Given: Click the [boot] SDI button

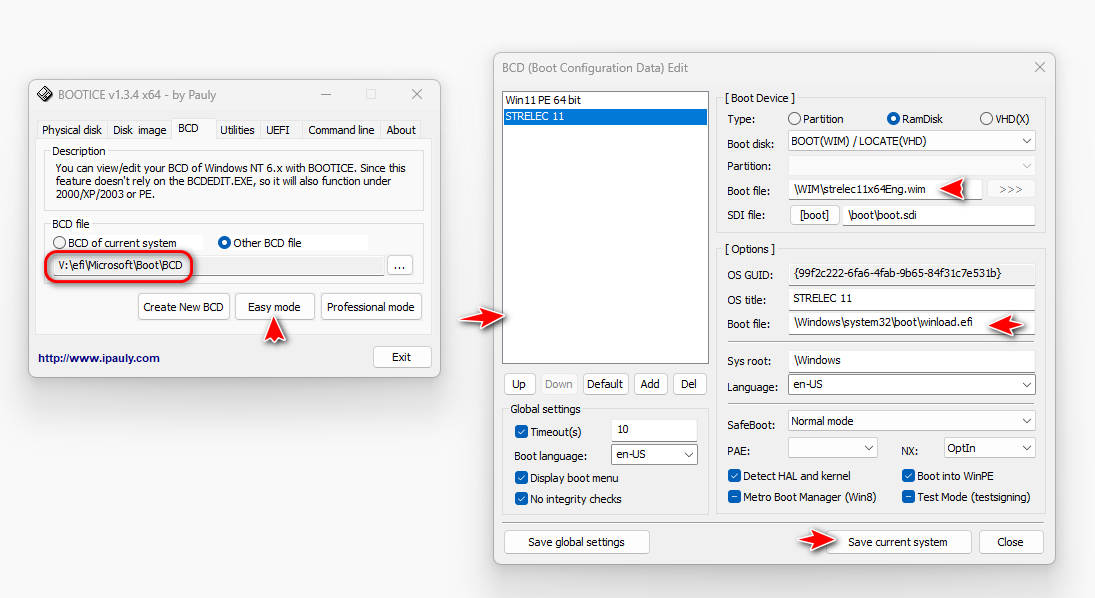Looking at the screenshot, I should click(x=814, y=215).
